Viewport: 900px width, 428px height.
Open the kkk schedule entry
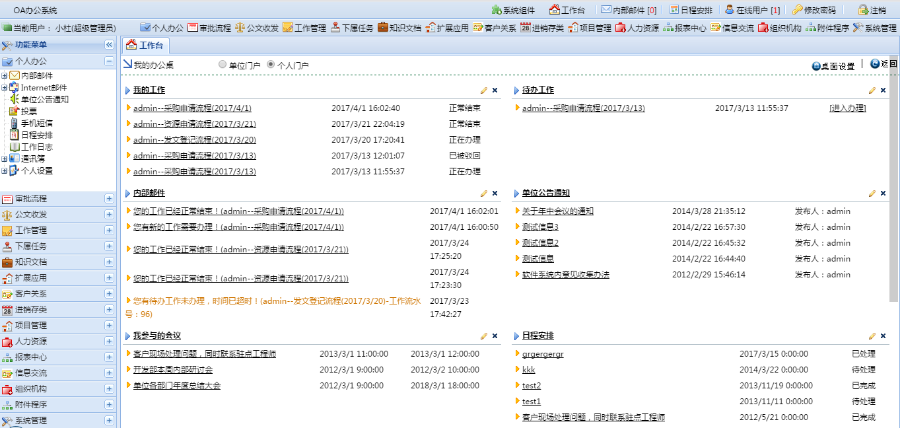(529, 369)
